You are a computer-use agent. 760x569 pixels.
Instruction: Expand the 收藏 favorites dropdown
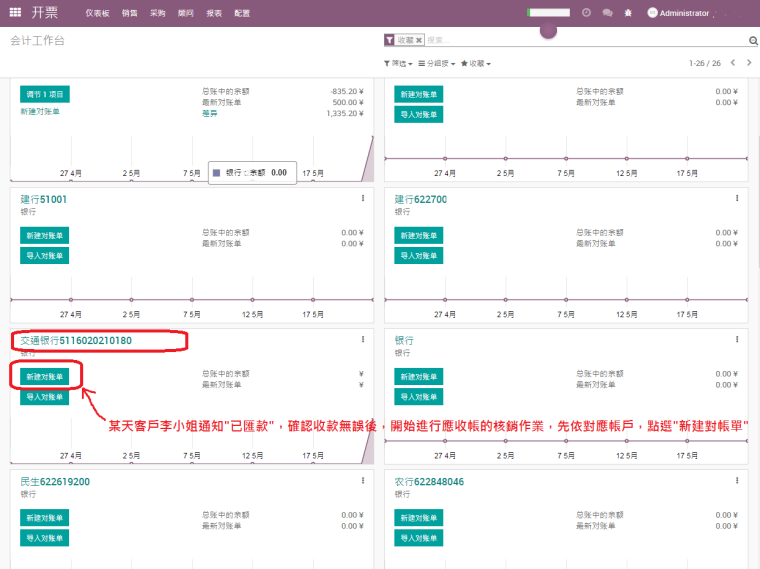[x=475, y=63]
